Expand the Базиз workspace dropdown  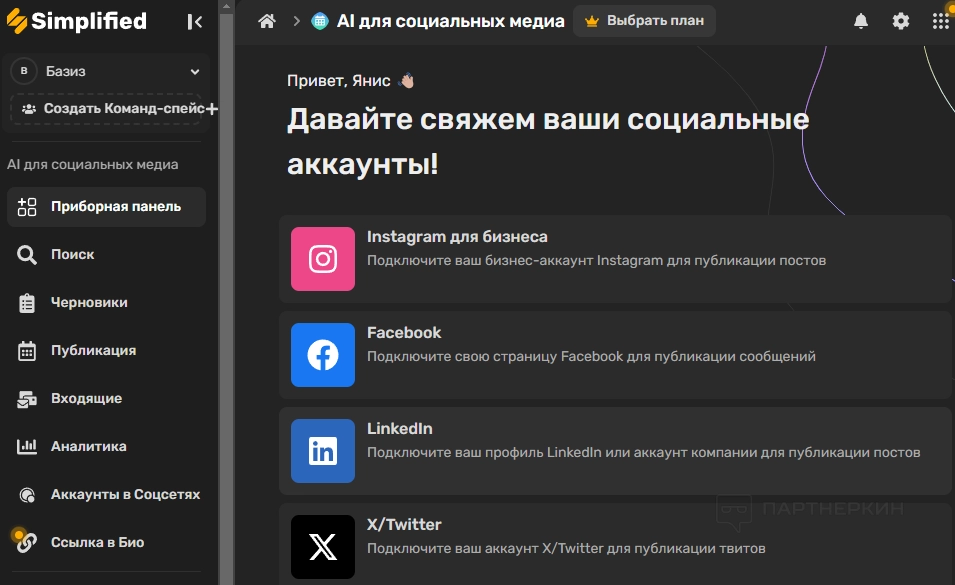(195, 72)
